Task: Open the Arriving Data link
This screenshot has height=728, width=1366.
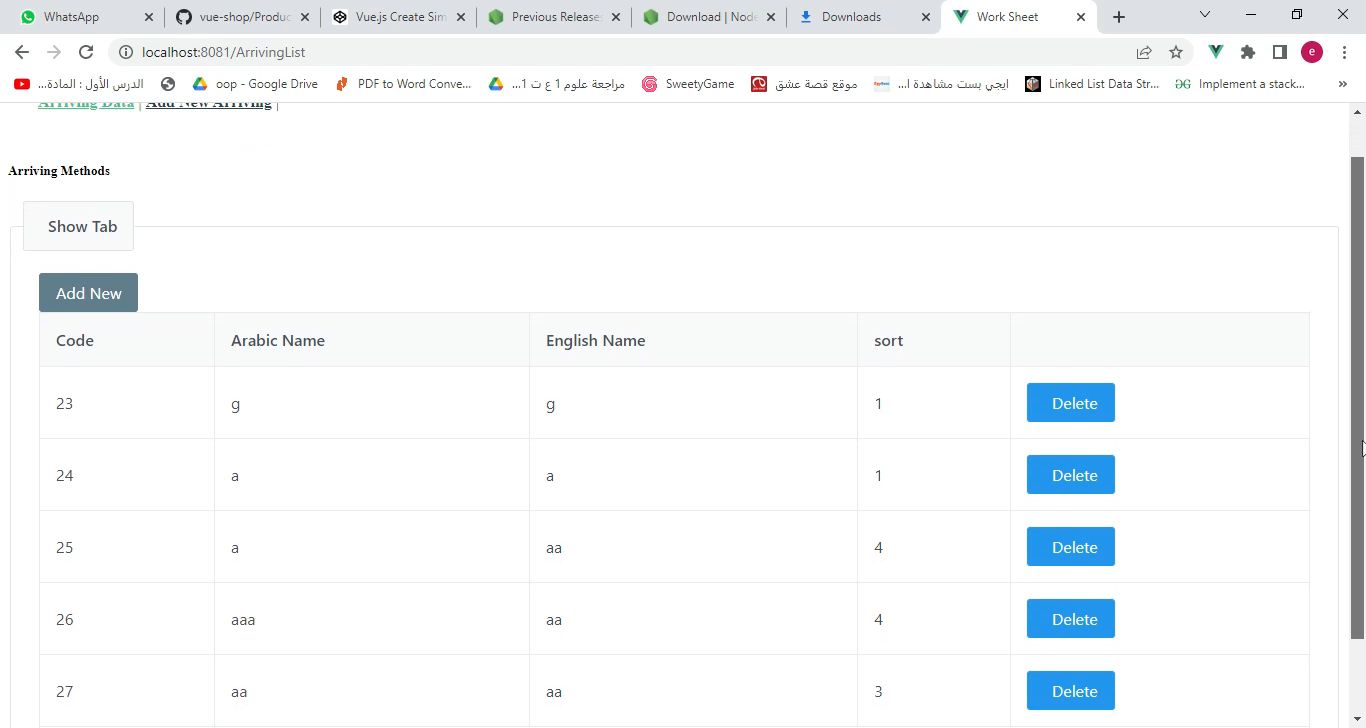Action: pos(86,102)
